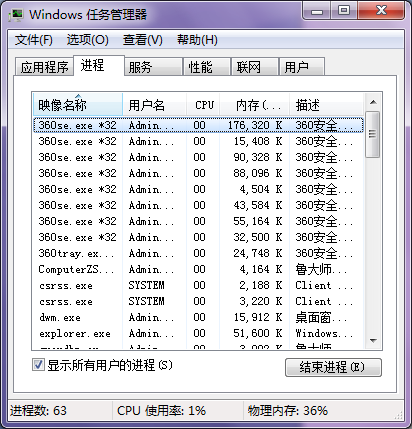Viewport: 412px width, 429px height.
Task: Select the explorer.exe process row
Action: tap(198, 333)
